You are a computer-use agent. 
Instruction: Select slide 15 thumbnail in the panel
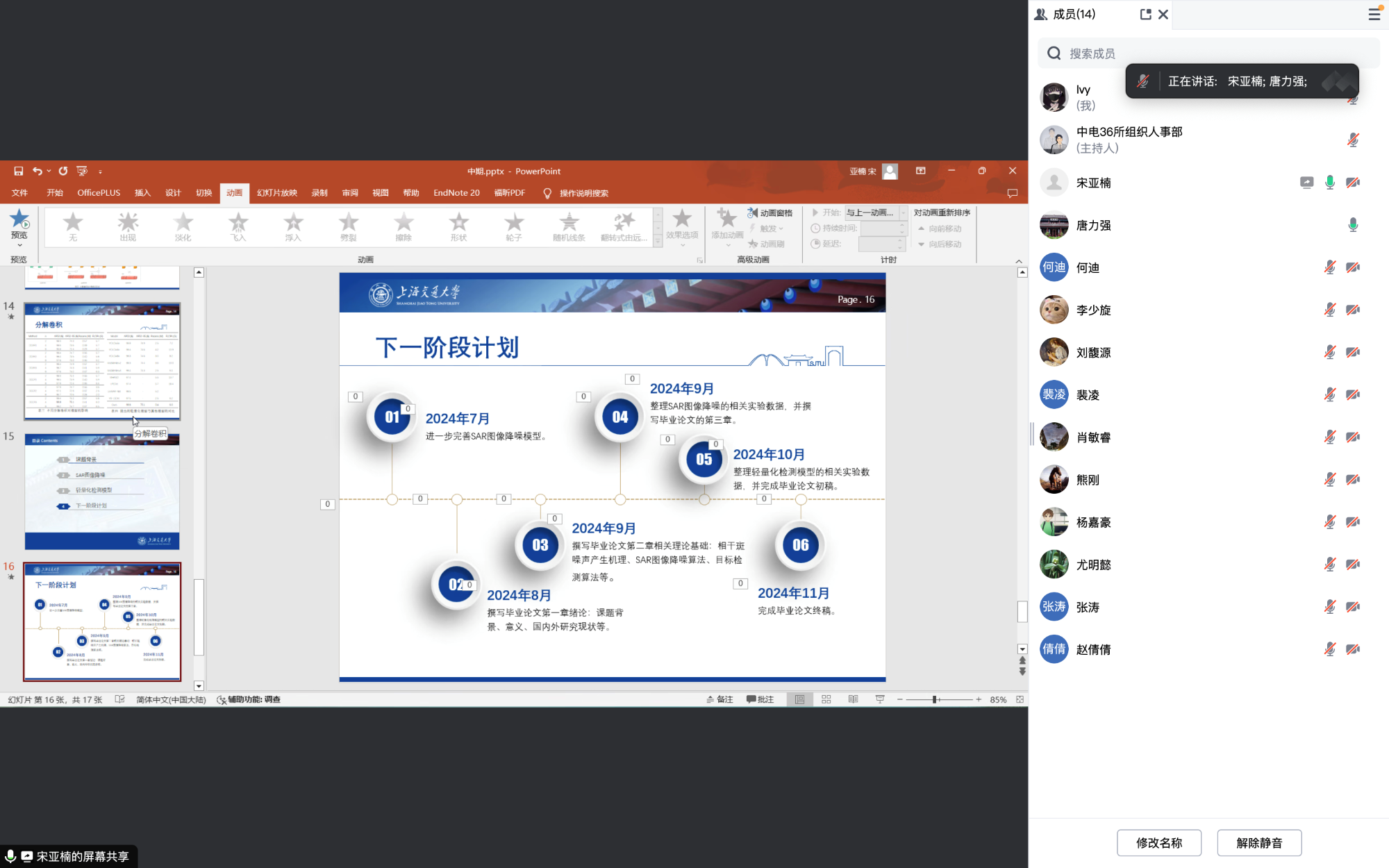pos(101,491)
